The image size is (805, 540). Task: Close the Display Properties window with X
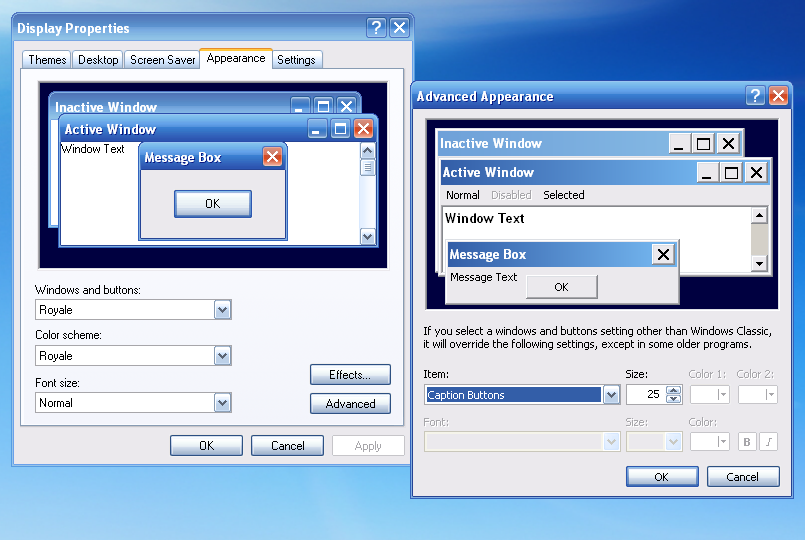pos(399,28)
